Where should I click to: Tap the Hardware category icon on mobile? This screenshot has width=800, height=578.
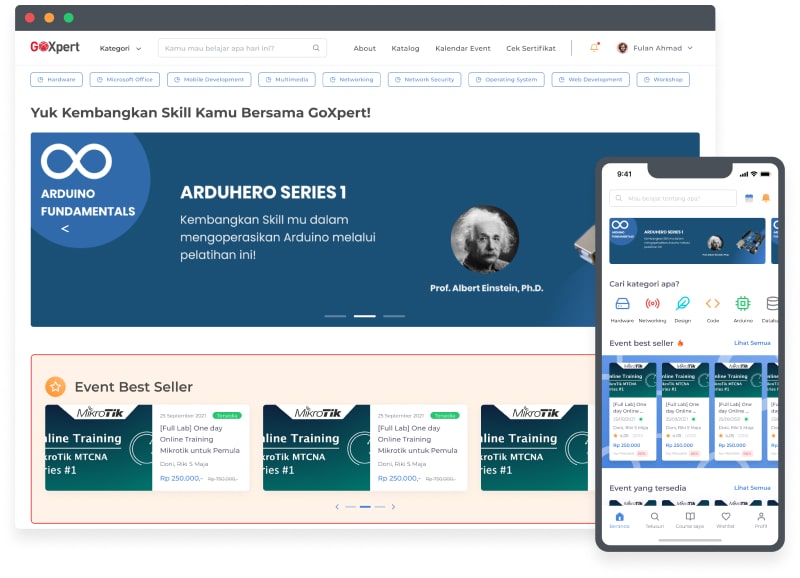click(622, 303)
